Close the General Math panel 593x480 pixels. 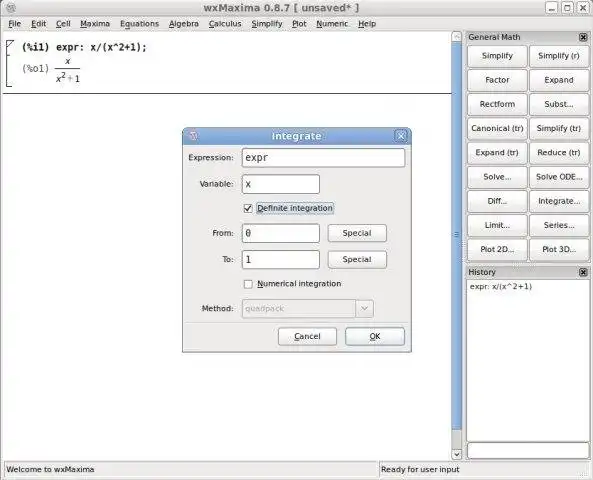(x=583, y=37)
